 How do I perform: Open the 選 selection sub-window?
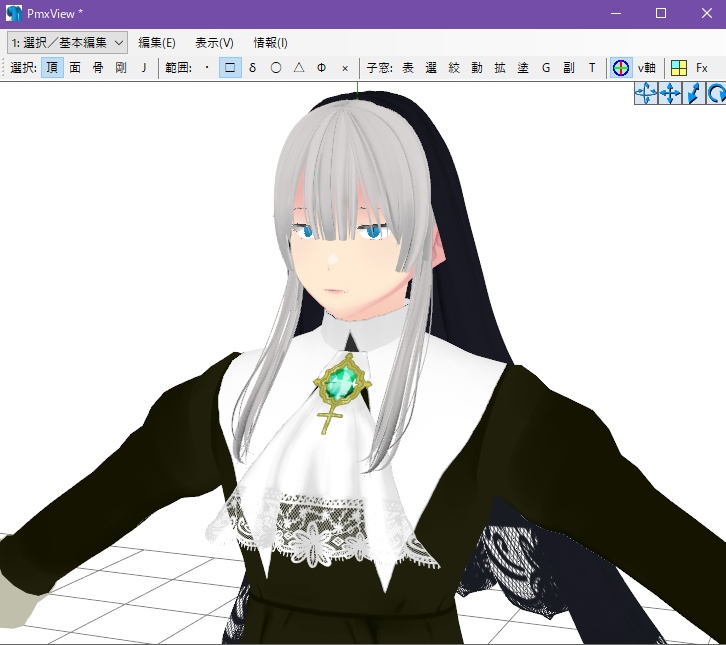(x=431, y=68)
